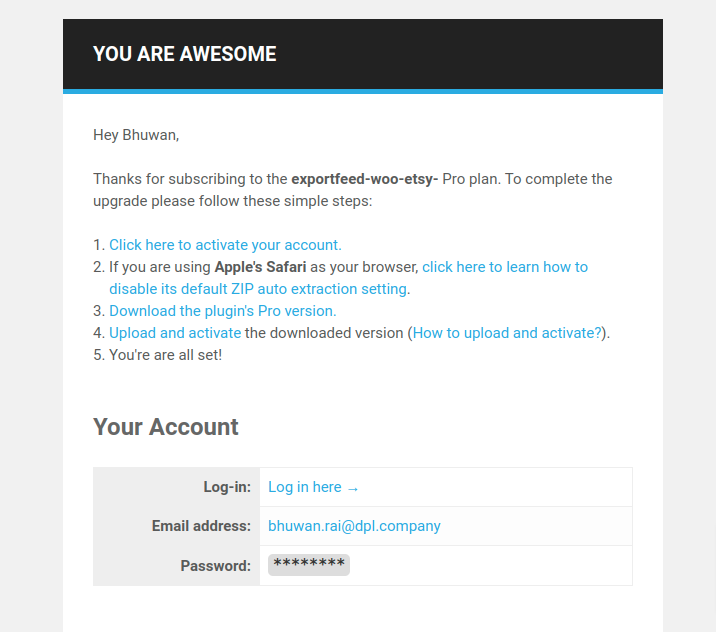
Task: Open How to upload and activate help link
Action: pyautogui.click(x=507, y=333)
